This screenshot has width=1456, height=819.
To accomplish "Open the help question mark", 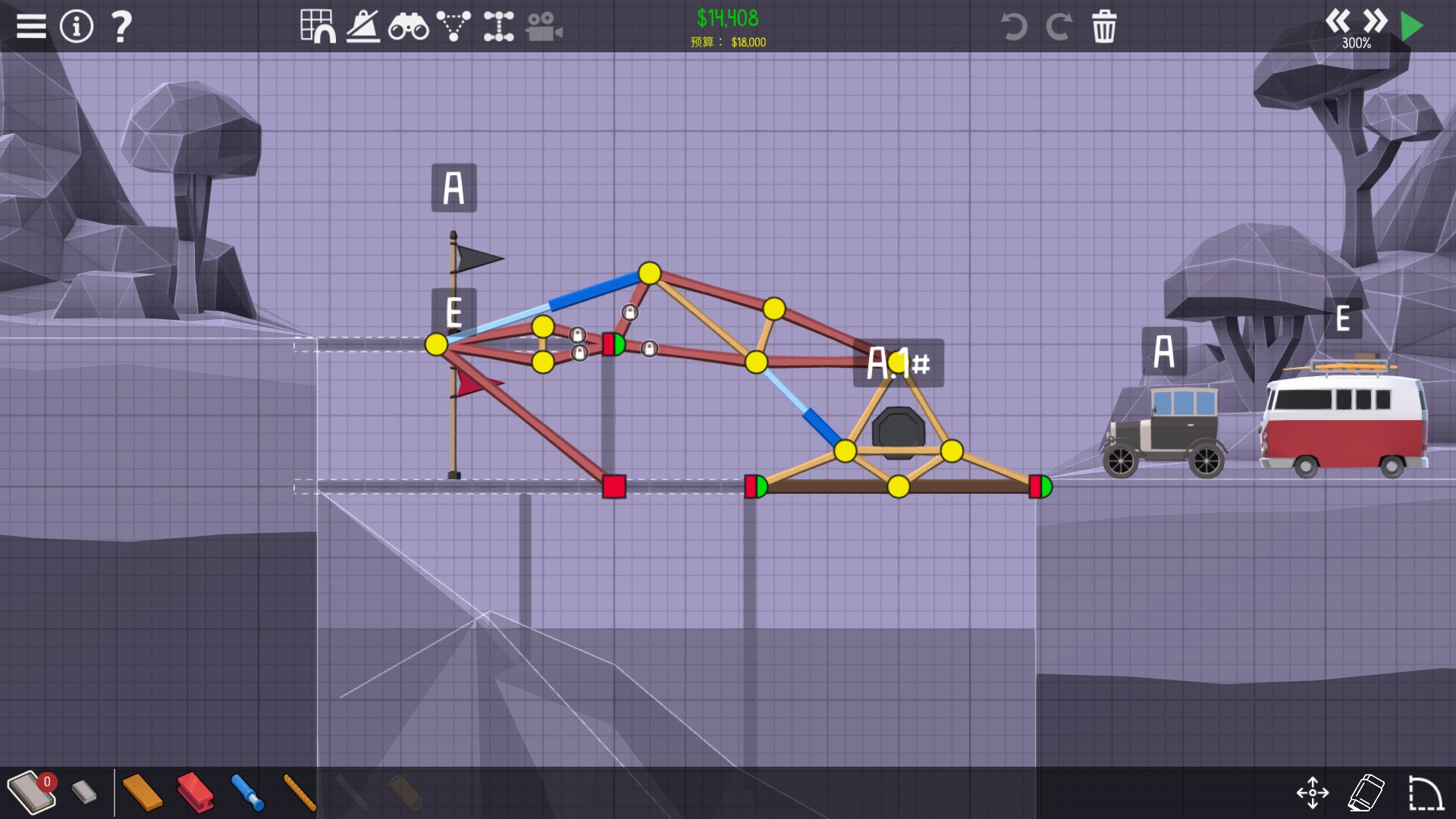I will point(121,27).
